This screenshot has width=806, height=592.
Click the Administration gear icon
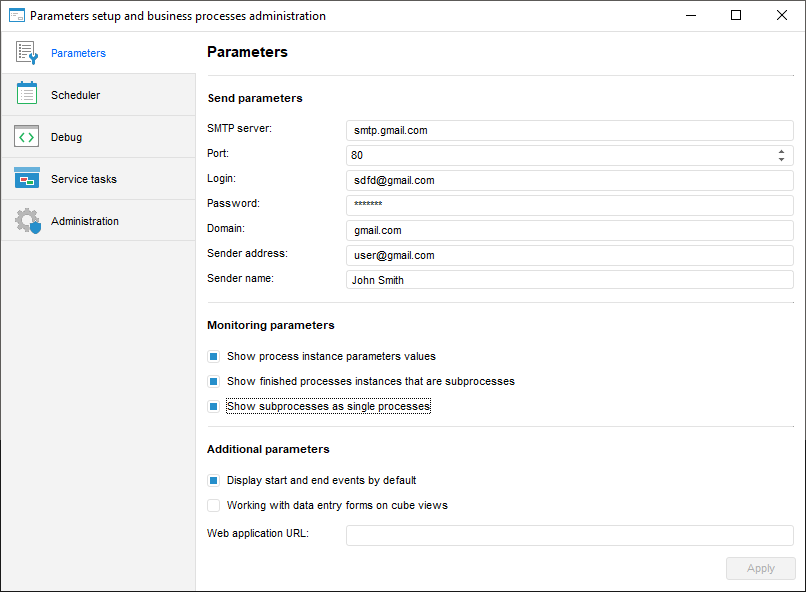point(27,221)
